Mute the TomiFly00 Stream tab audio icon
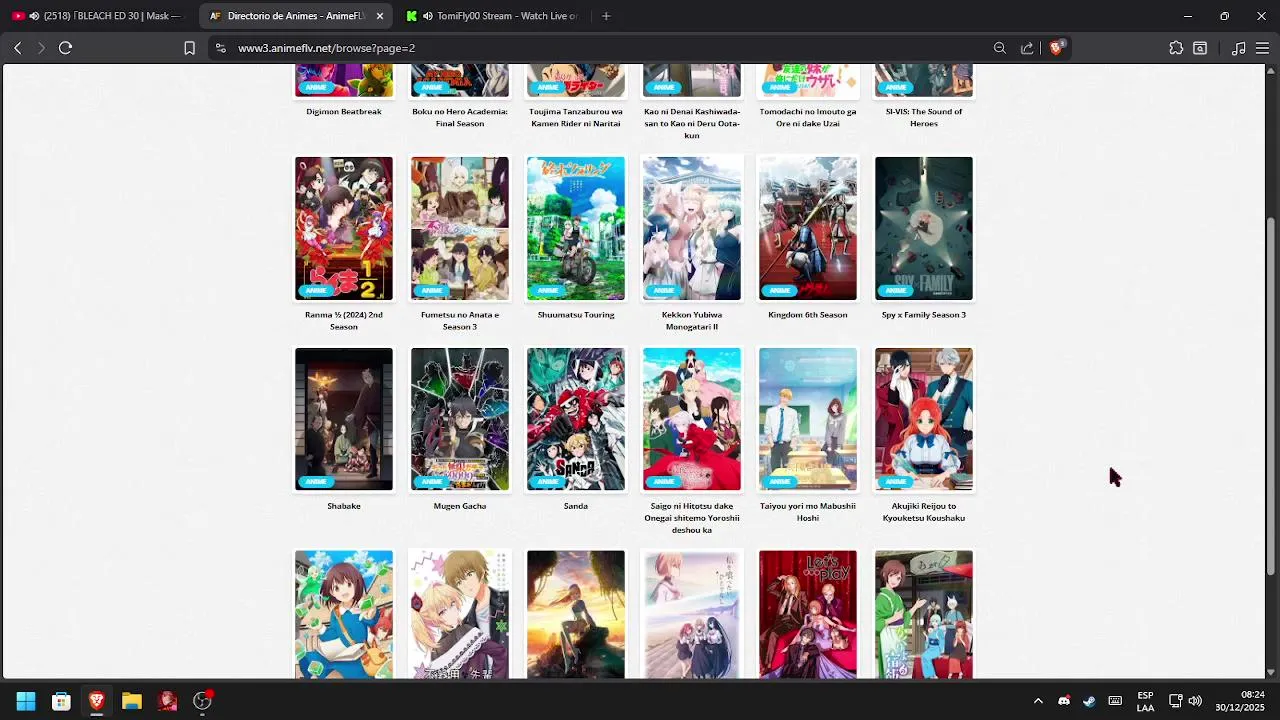The height and width of the screenshot is (720, 1280). pyautogui.click(x=428, y=16)
